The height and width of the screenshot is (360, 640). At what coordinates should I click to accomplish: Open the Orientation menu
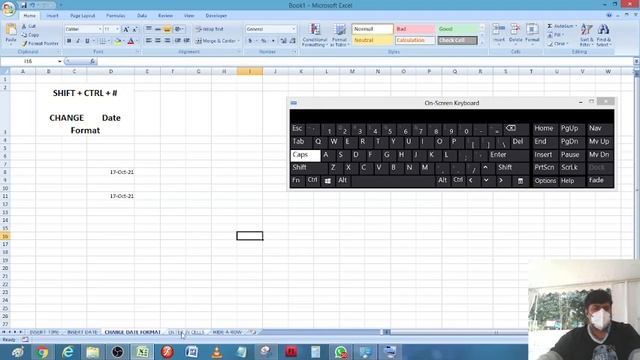click(x=179, y=29)
